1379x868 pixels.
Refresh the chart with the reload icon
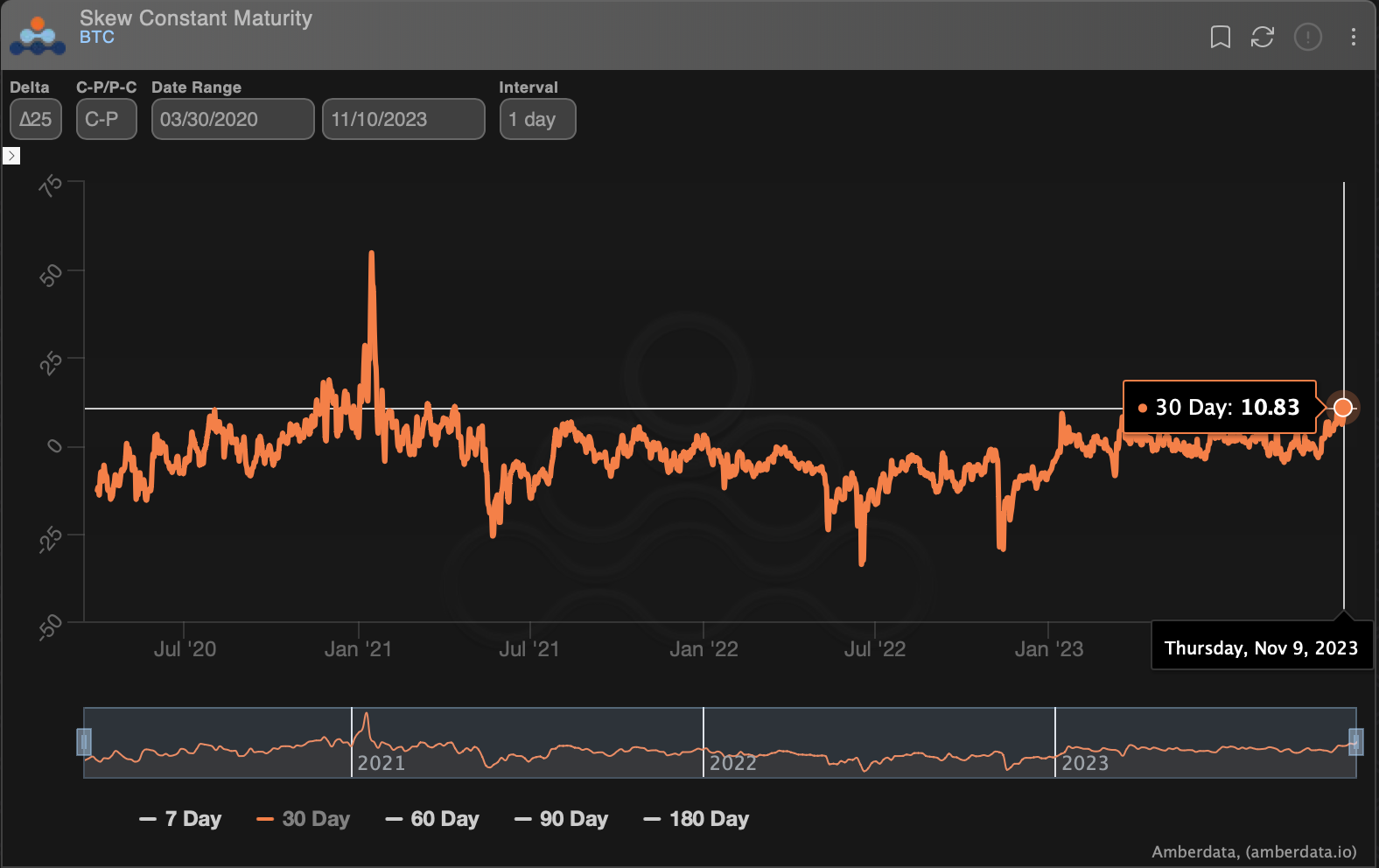(1262, 37)
